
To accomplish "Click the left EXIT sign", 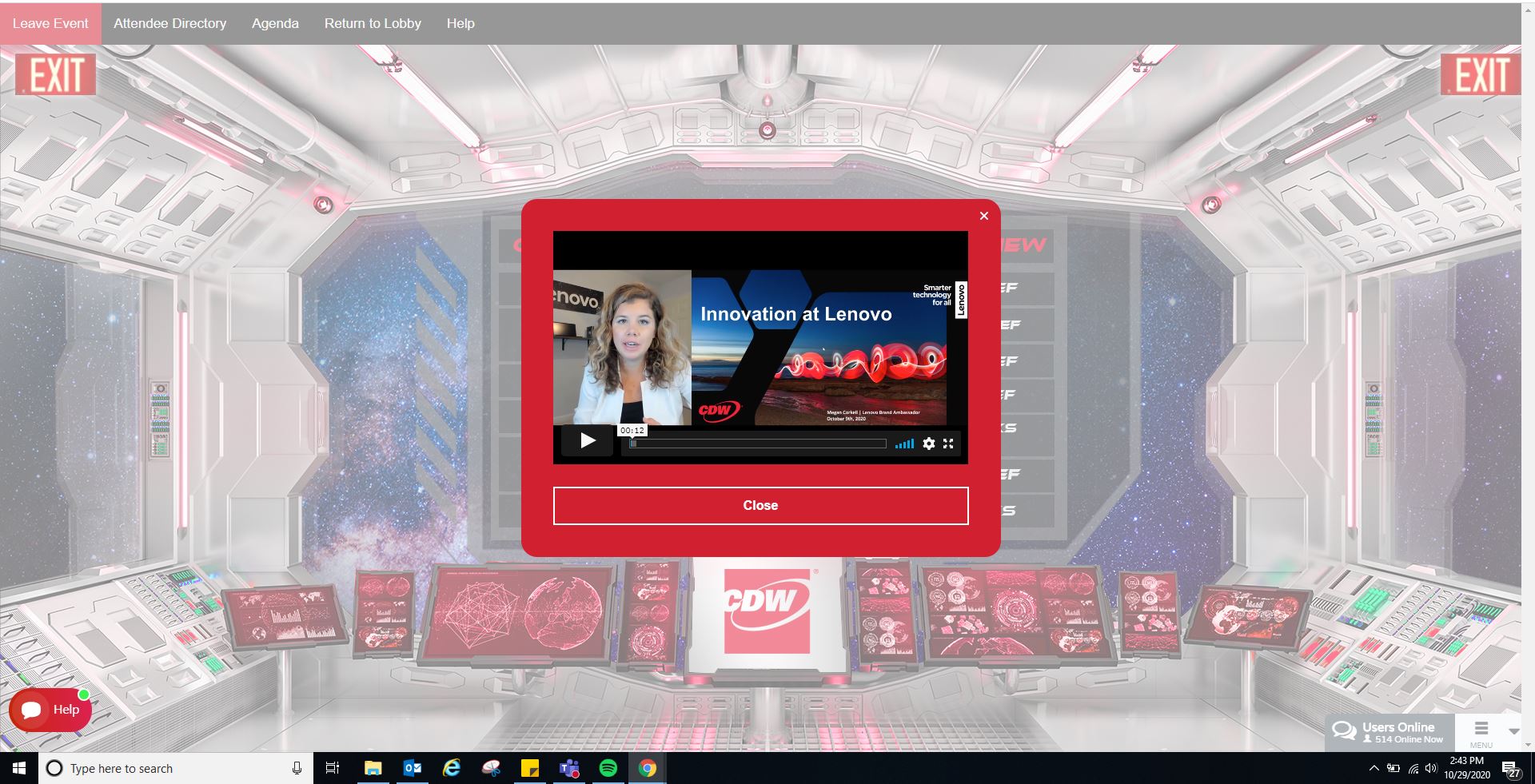I will [x=55, y=75].
